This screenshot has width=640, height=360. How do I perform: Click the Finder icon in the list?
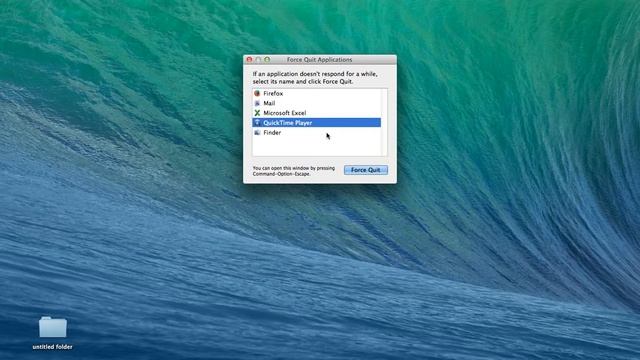[257, 133]
